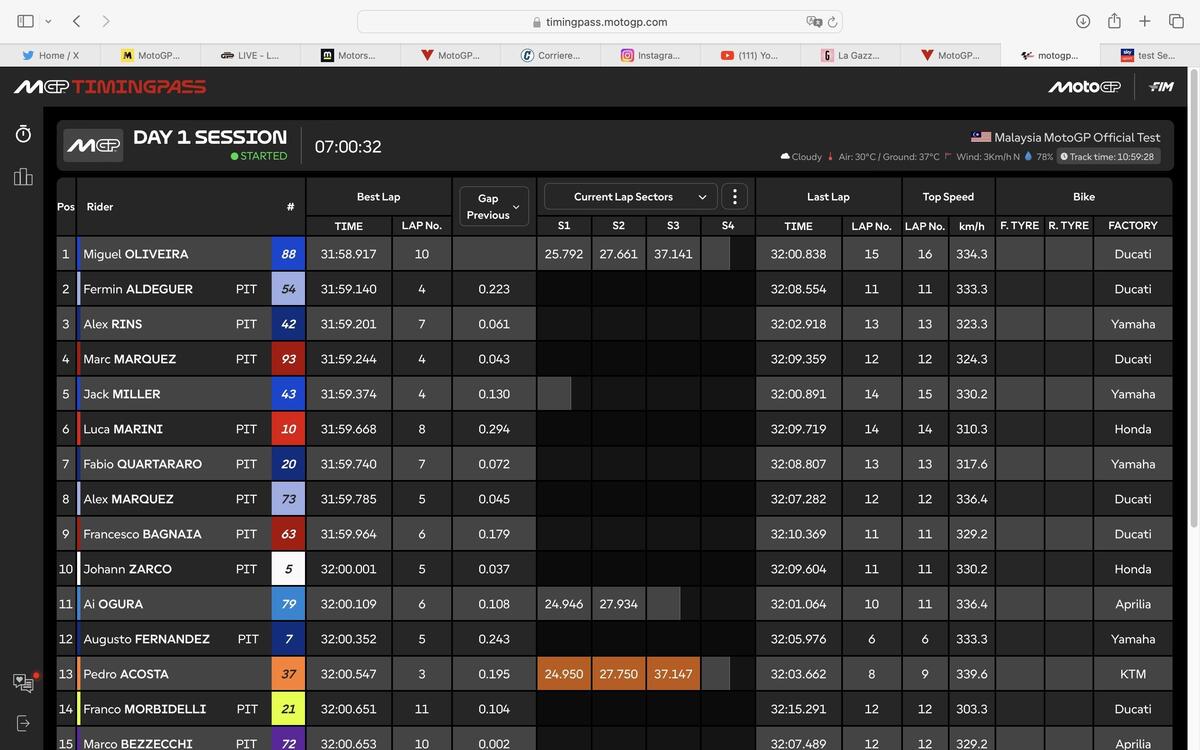Click the MotoGP Timingpass logo link

[x=110, y=87]
